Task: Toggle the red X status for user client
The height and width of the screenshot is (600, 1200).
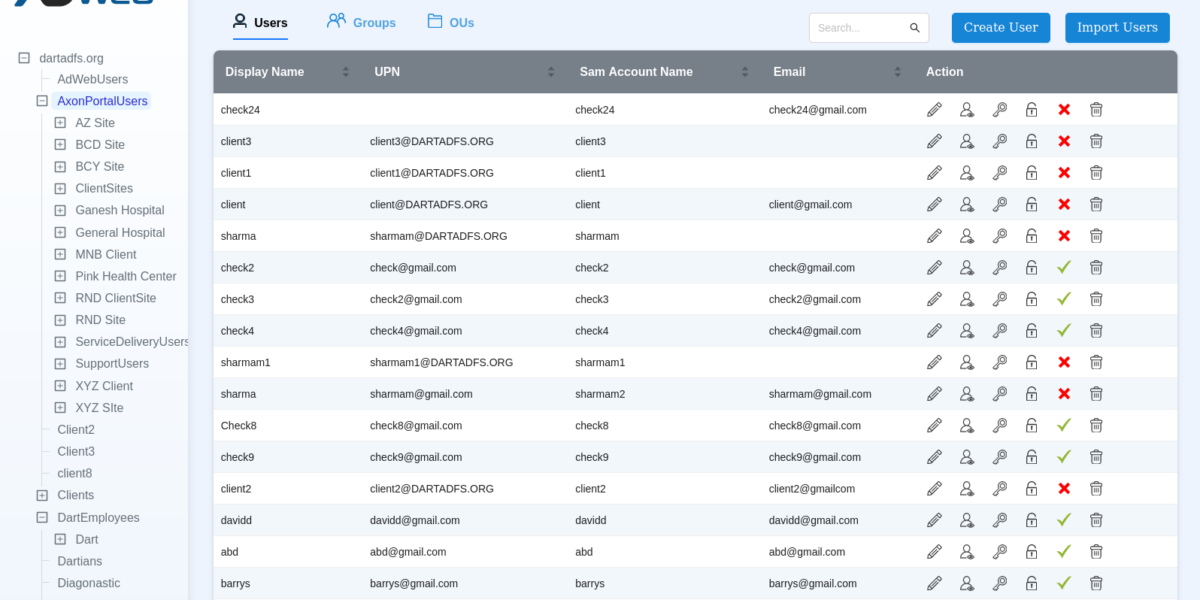Action: click(1064, 205)
